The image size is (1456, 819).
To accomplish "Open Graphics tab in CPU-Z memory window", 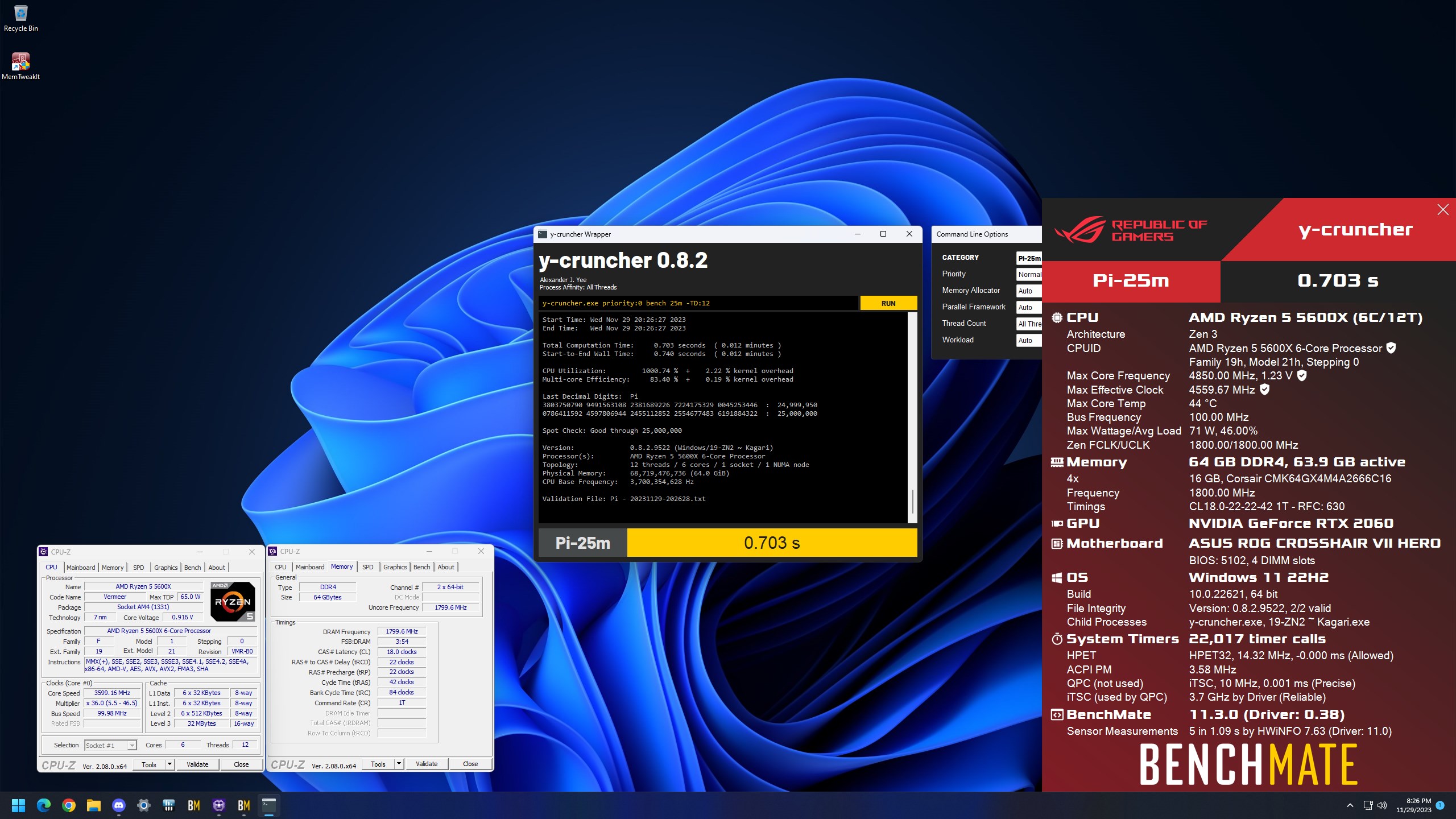I will 395,567.
